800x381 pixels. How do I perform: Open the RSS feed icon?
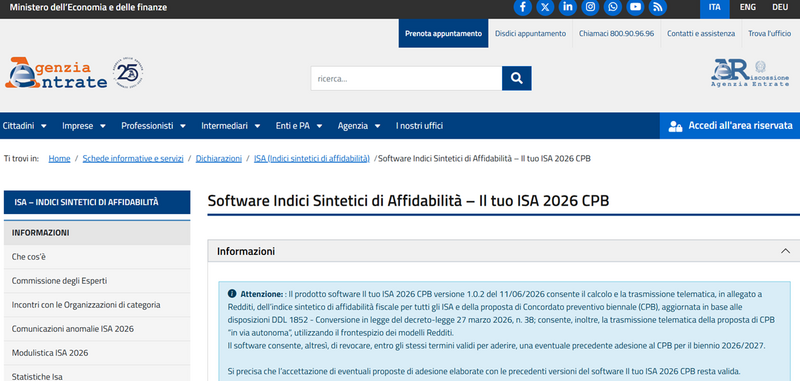coord(657,7)
